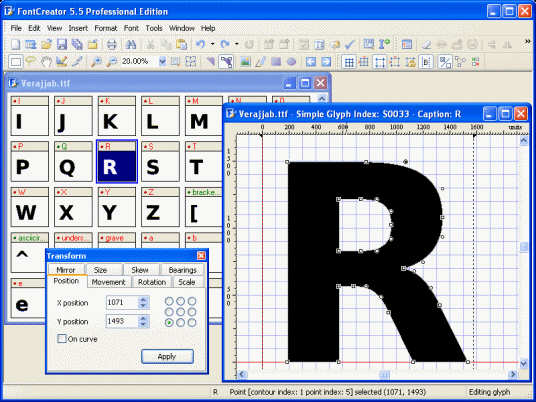The height and width of the screenshot is (402, 536).
Task: Select the Q glyph thumbnail
Action: click(x=73, y=162)
